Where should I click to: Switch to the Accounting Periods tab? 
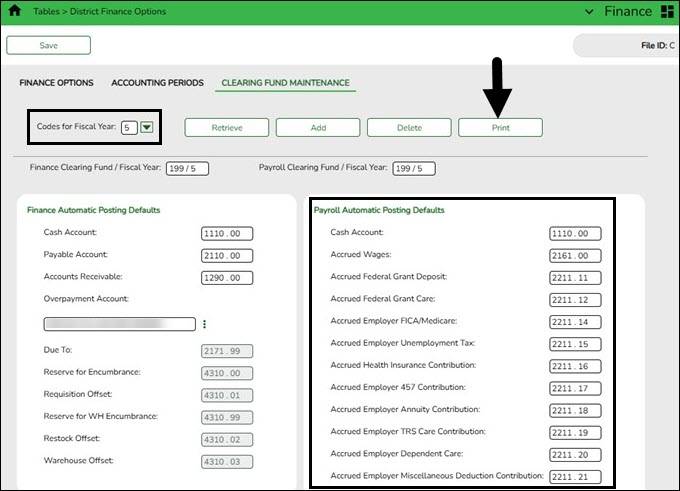click(157, 83)
